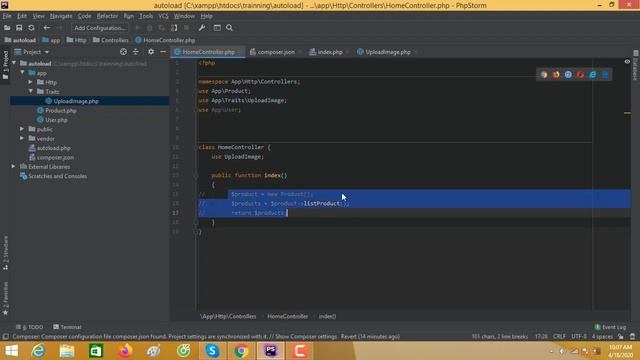Screen dimensions: 640x360
Task: Open the Structure side tool window tab
Action: coord(5,252)
